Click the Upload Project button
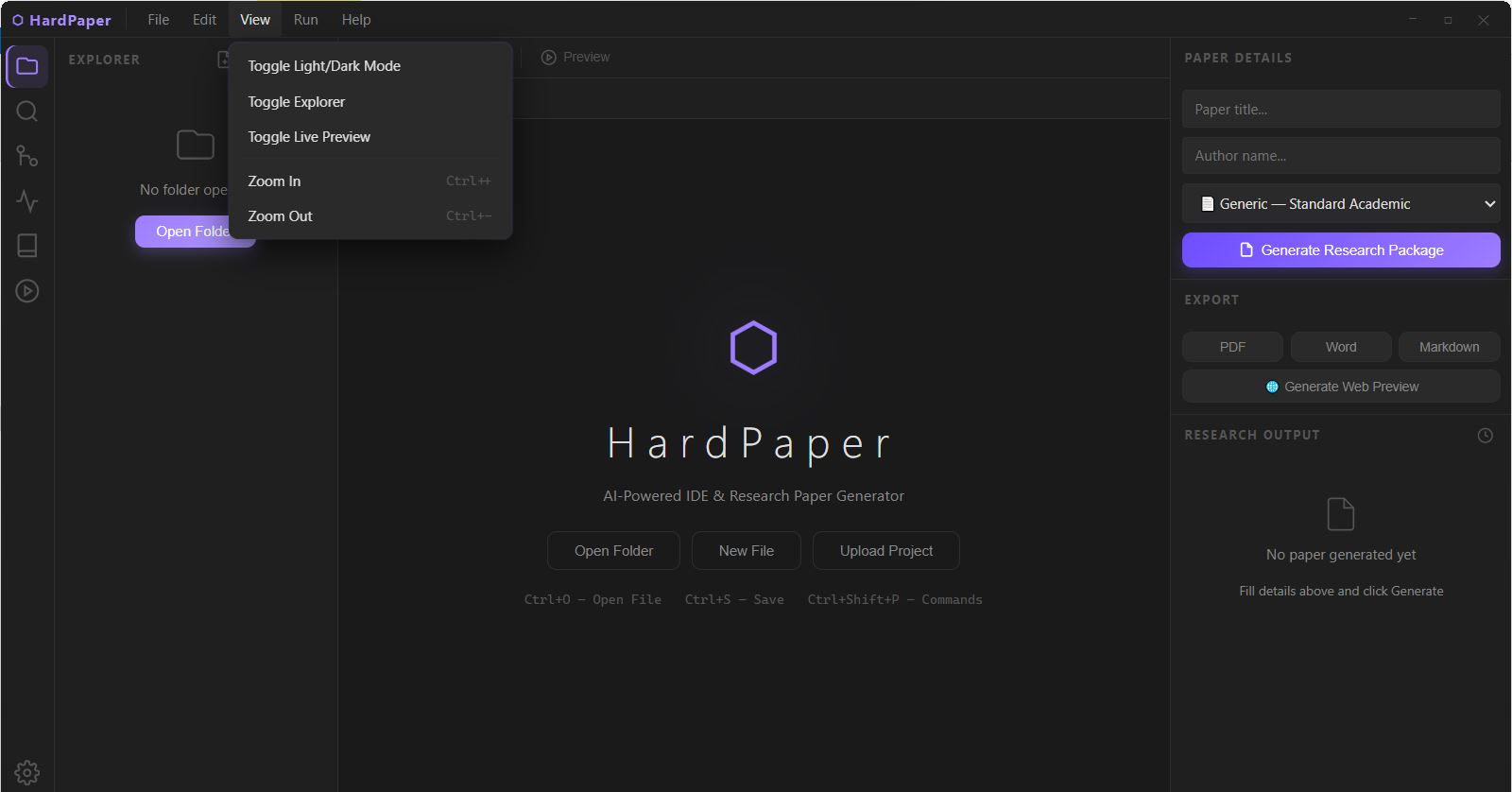The width and height of the screenshot is (1512, 792). click(x=886, y=551)
